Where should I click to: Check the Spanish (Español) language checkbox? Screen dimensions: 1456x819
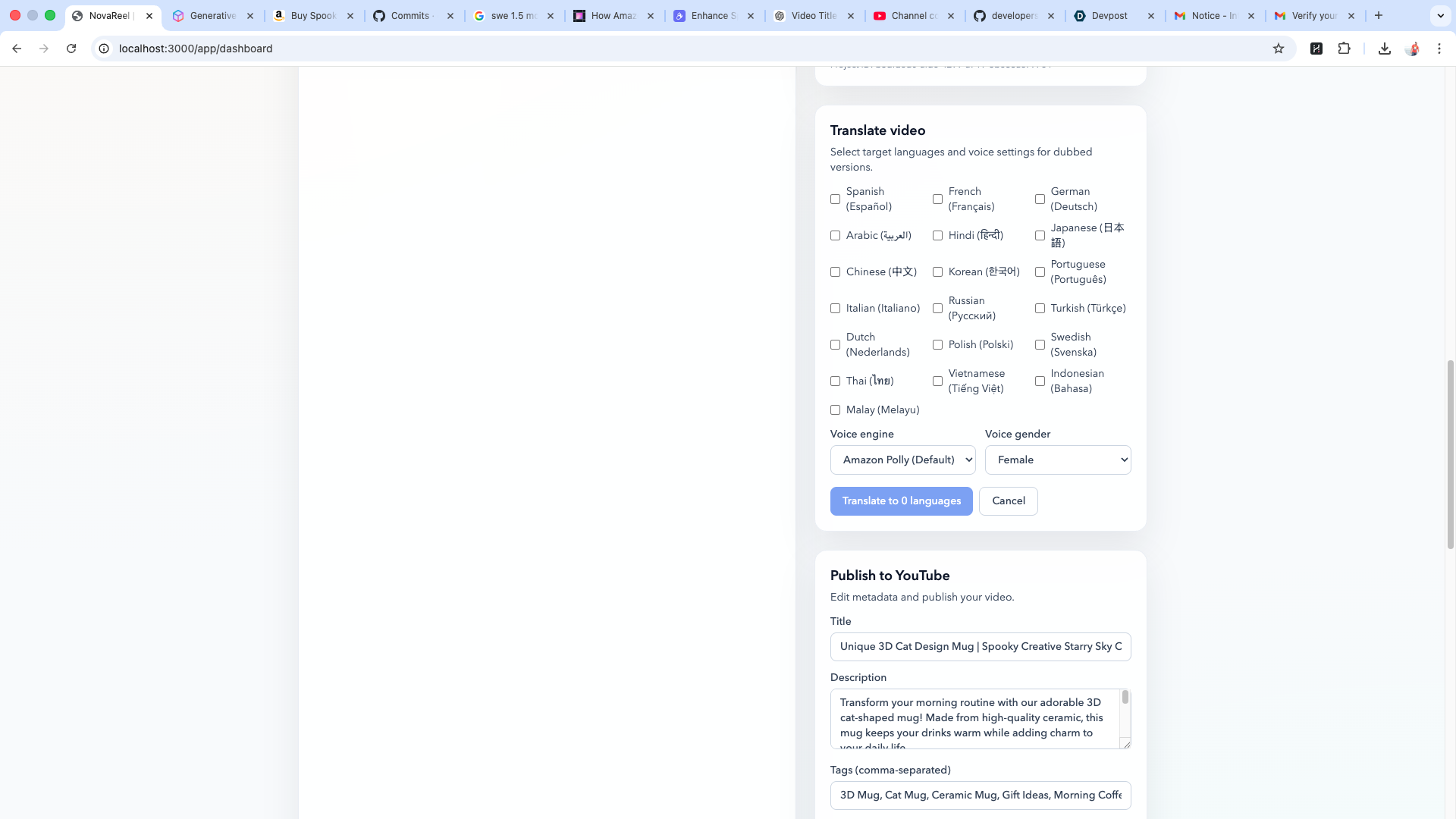point(835,199)
